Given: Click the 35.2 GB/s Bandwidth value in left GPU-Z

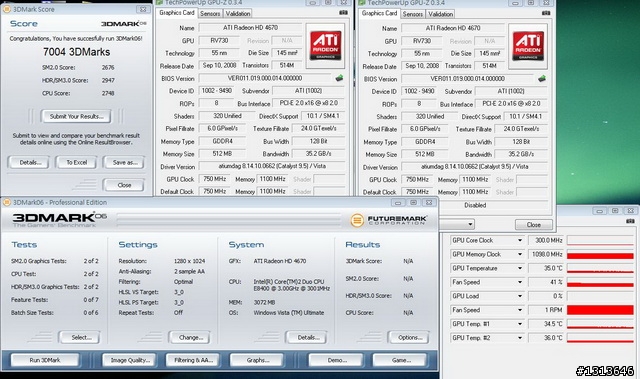Looking at the screenshot, I should [319, 153].
